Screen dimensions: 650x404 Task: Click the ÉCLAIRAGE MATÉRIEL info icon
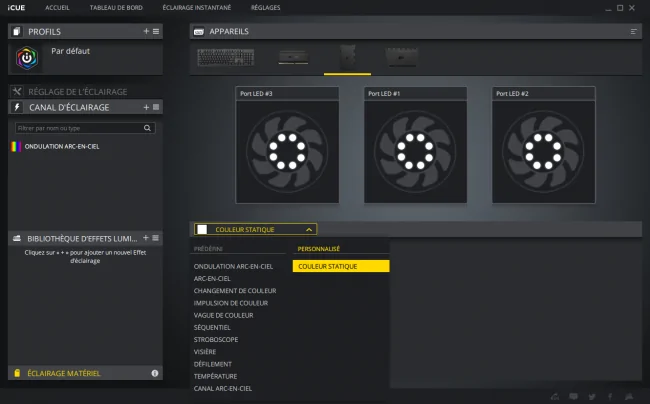click(x=155, y=373)
